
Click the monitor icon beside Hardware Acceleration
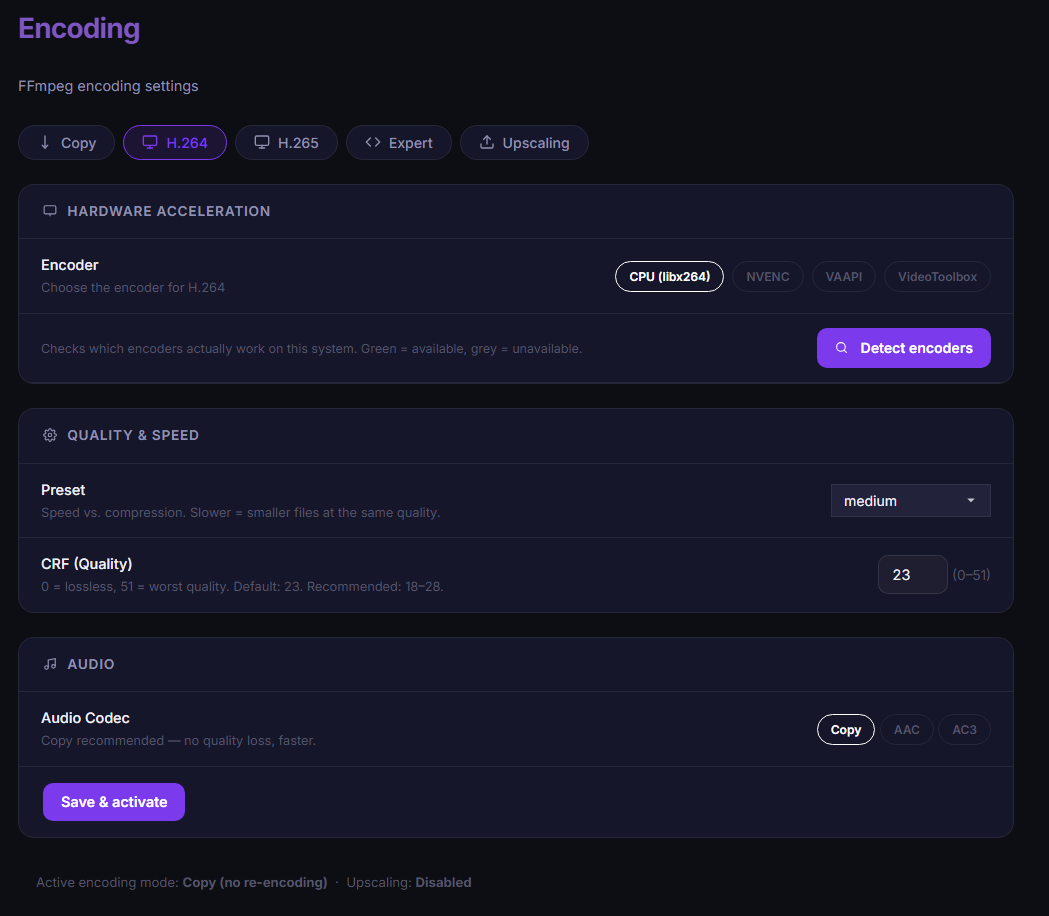(50, 211)
